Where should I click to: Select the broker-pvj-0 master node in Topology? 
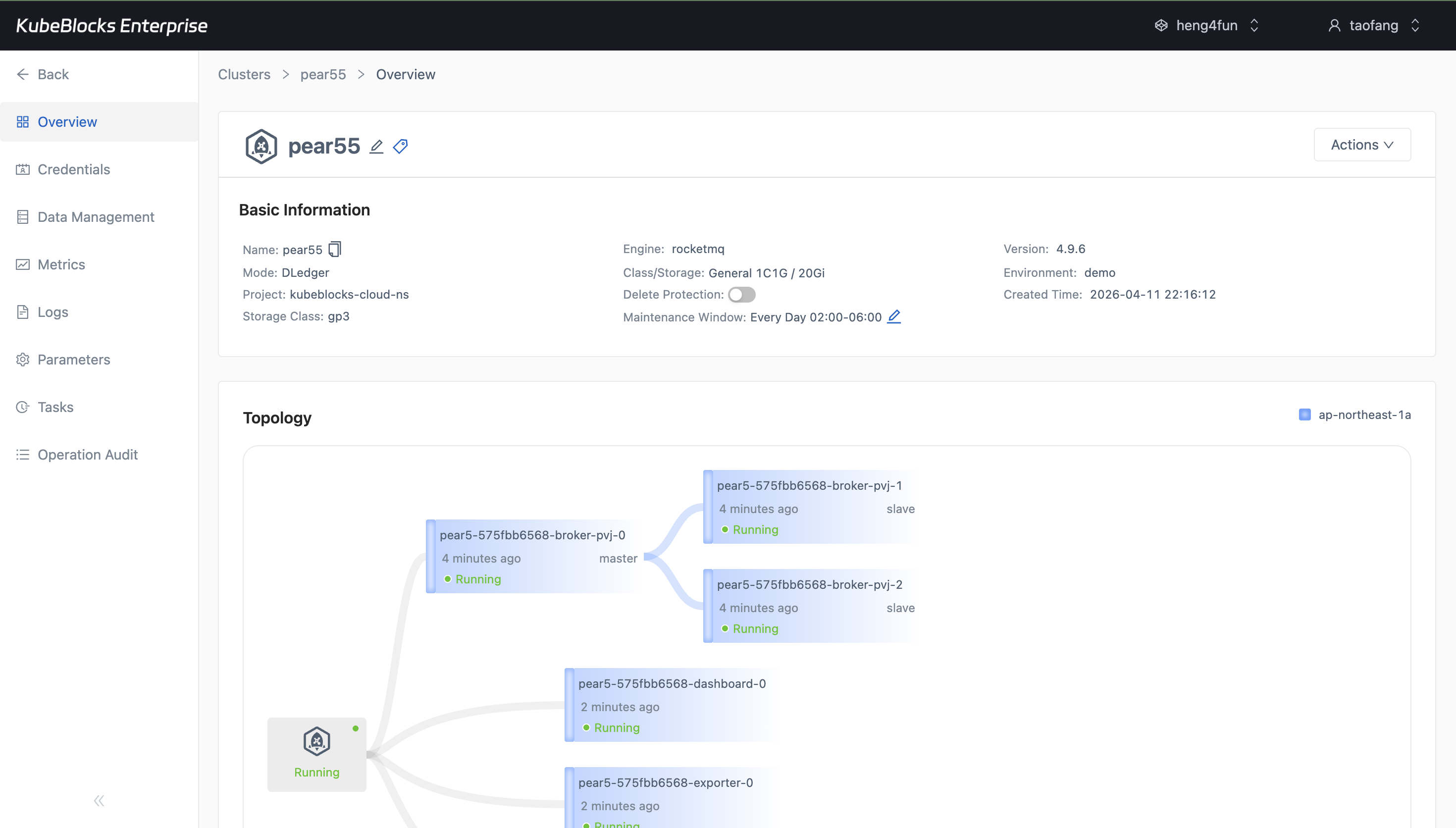coord(533,557)
